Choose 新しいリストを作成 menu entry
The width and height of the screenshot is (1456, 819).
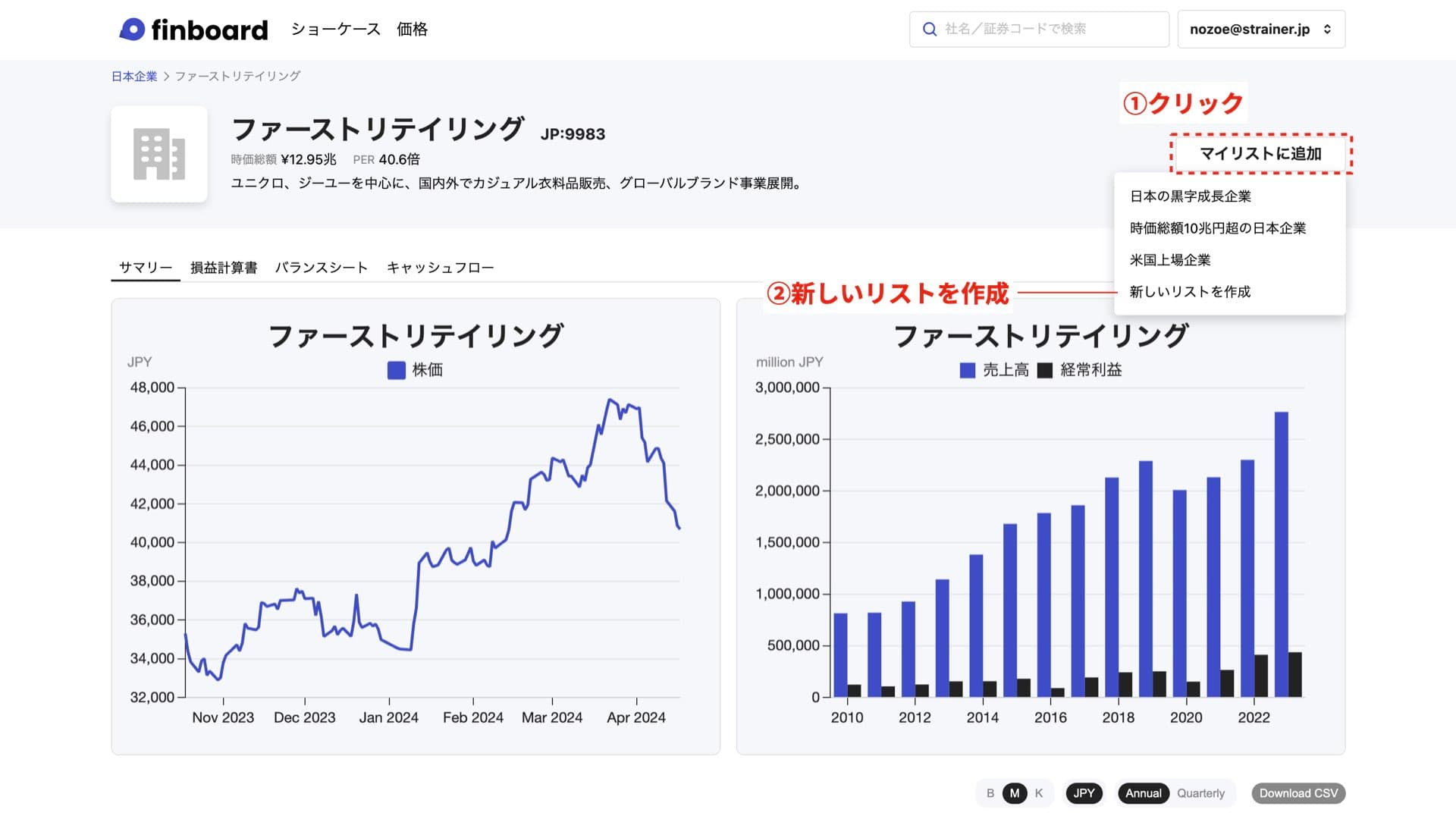tap(1190, 292)
